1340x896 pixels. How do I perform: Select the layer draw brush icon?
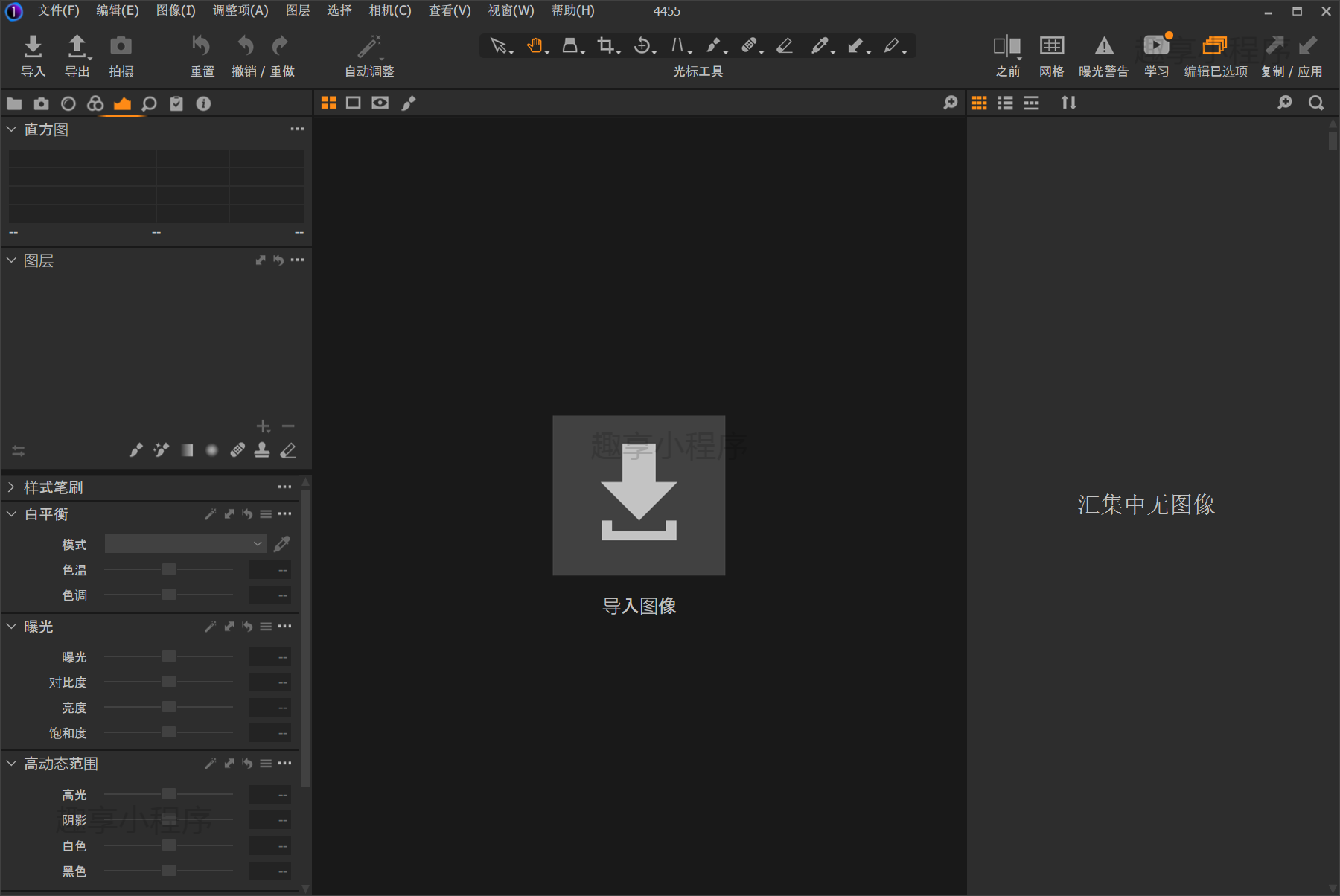tap(136, 450)
